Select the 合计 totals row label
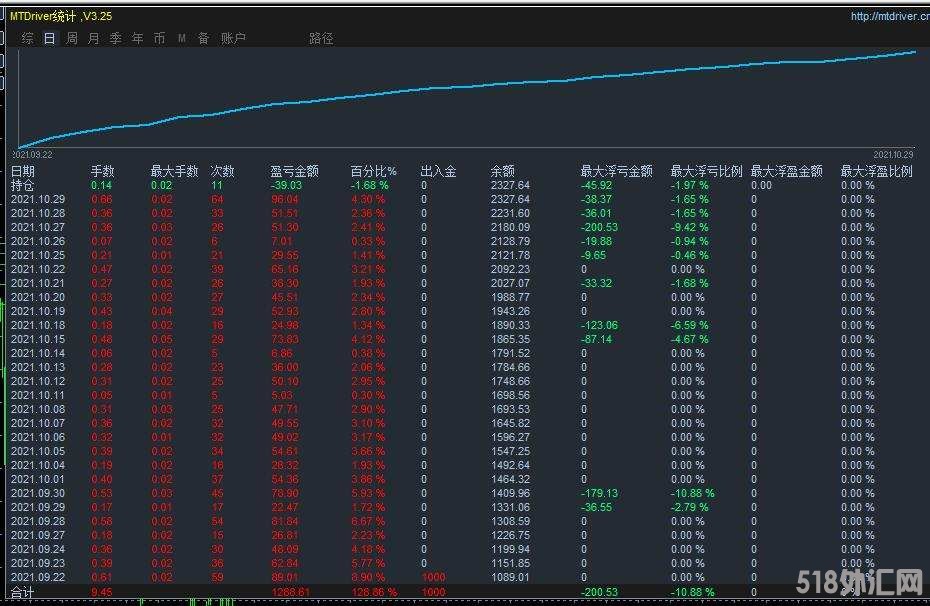 click(23, 592)
